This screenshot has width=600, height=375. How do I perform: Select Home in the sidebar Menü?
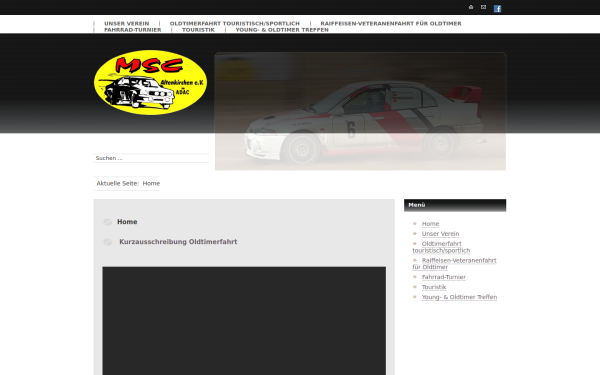(x=430, y=223)
